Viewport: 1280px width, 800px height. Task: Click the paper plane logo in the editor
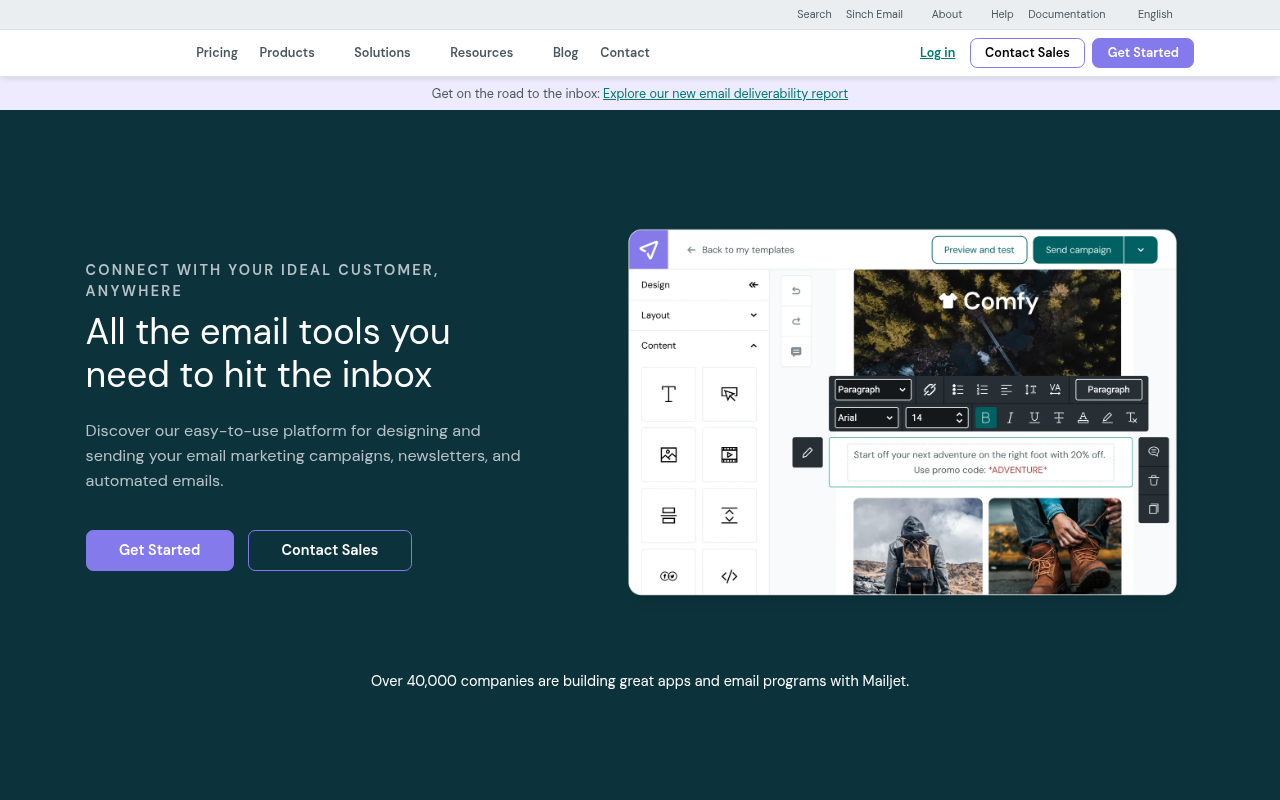[x=648, y=249]
